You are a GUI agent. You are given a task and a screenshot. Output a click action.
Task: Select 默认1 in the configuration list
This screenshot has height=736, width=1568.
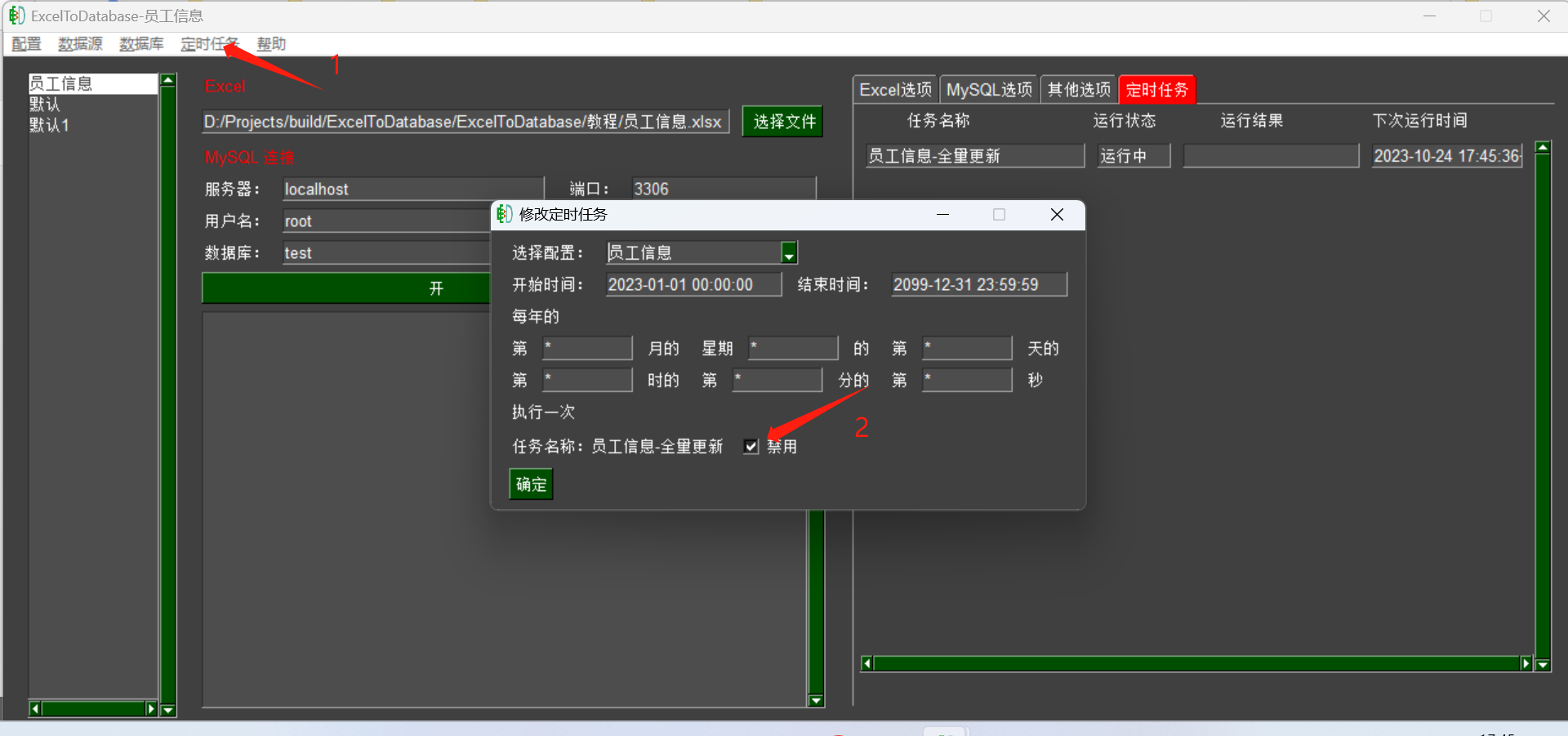49,125
